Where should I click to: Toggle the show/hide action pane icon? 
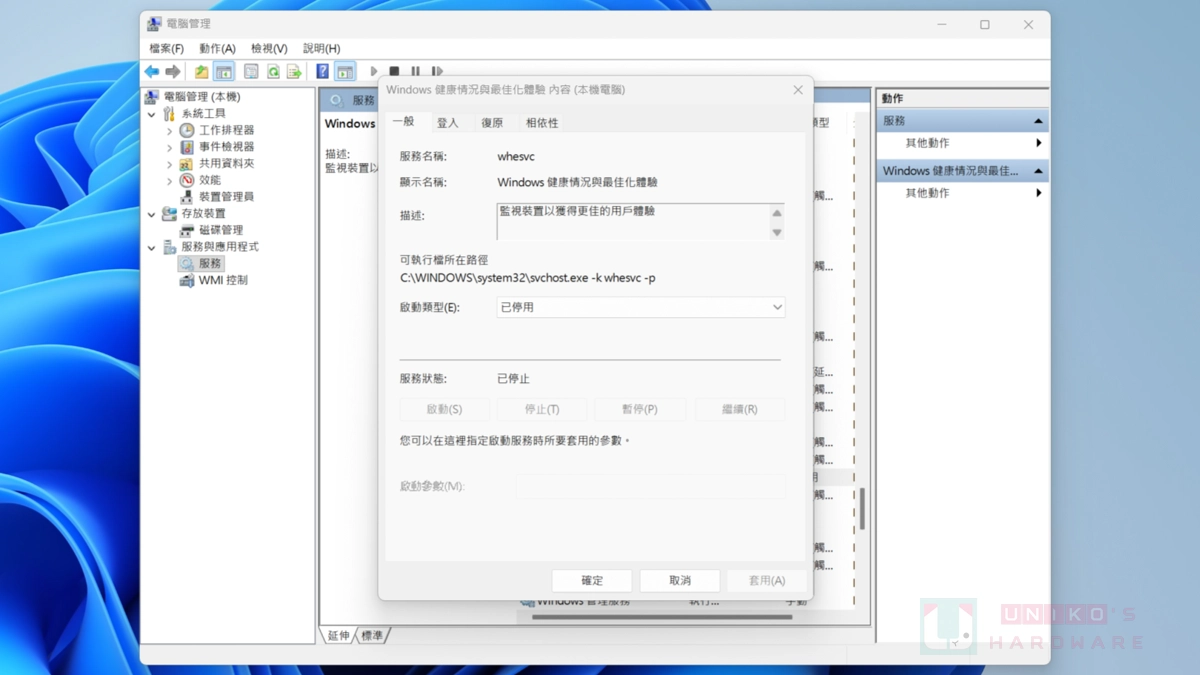(x=345, y=72)
